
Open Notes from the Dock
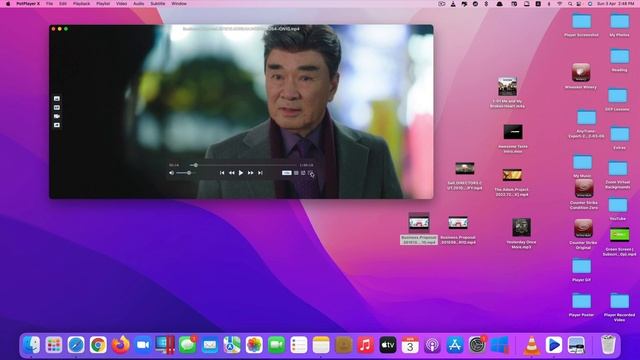click(321, 345)
